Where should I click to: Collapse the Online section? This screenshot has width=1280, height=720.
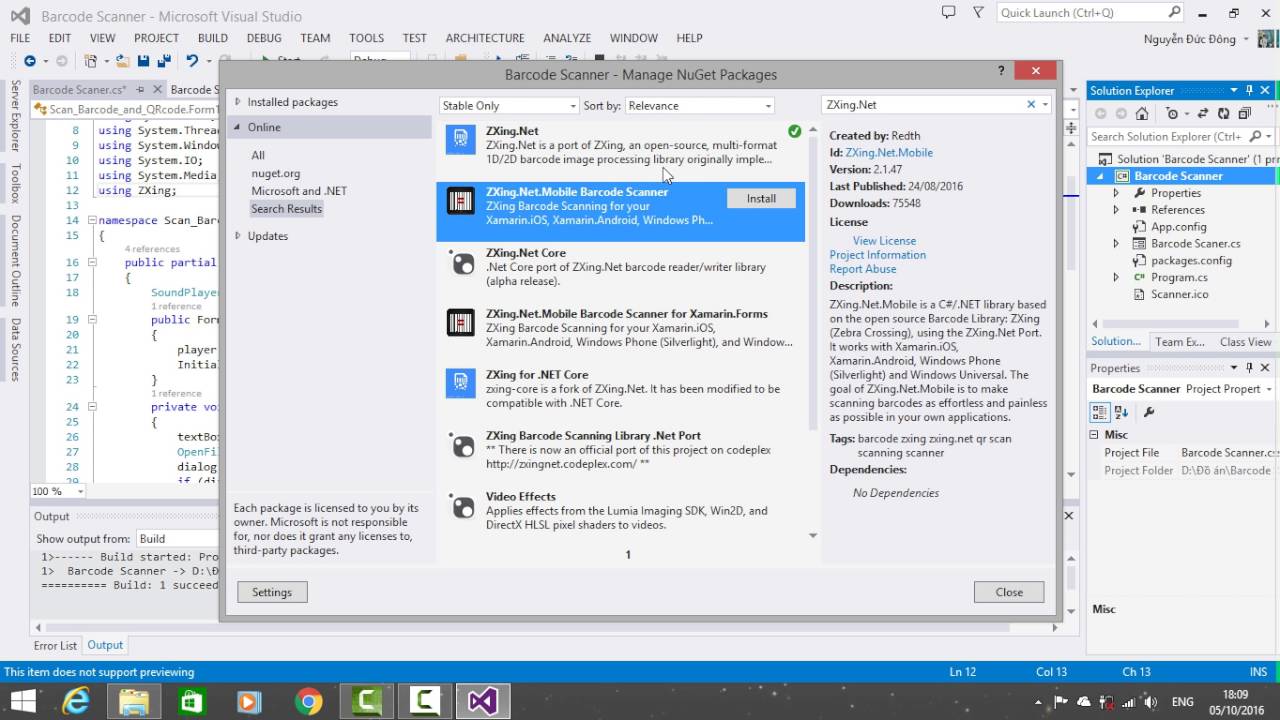238,127
